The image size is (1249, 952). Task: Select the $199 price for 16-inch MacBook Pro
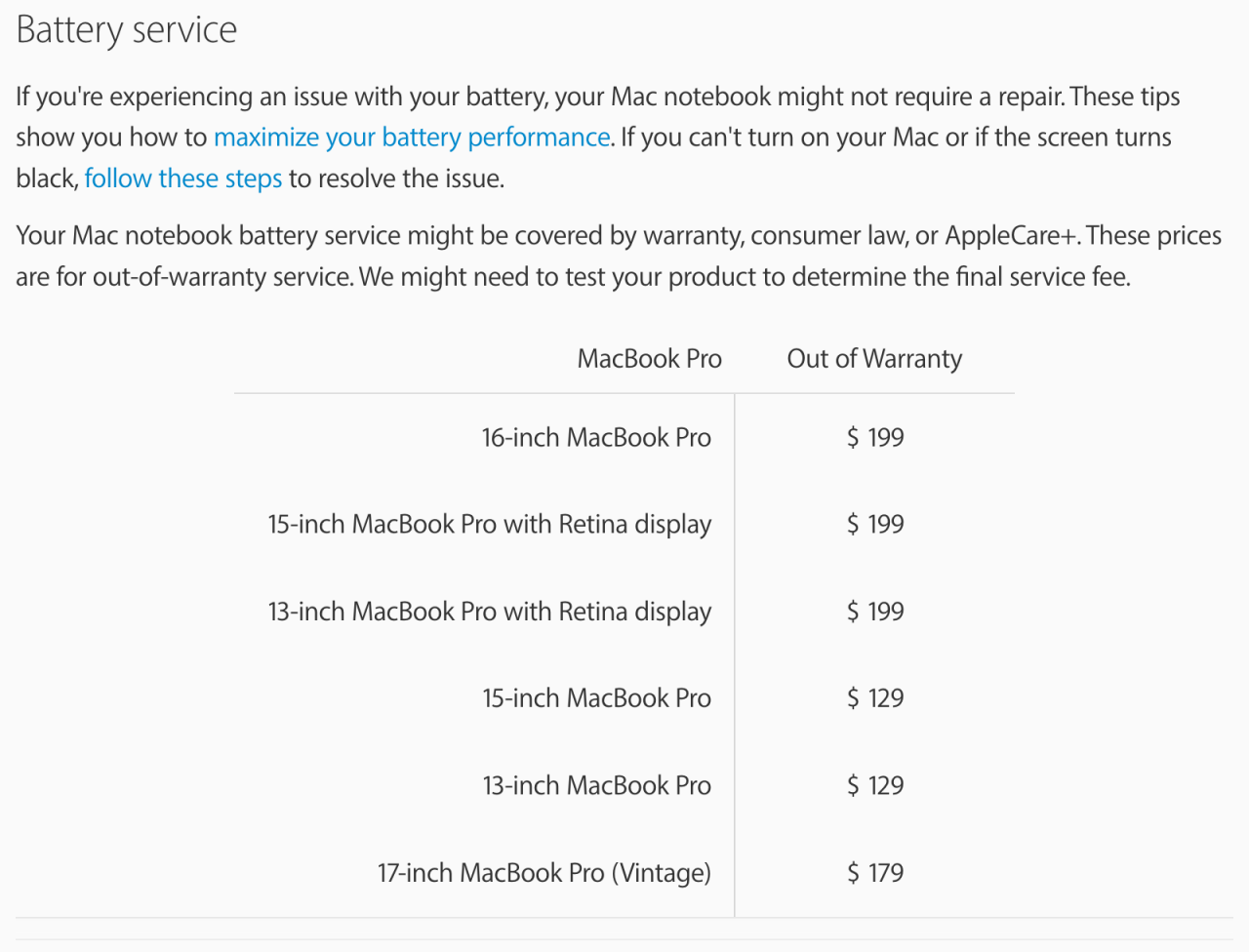coord(875,437)
